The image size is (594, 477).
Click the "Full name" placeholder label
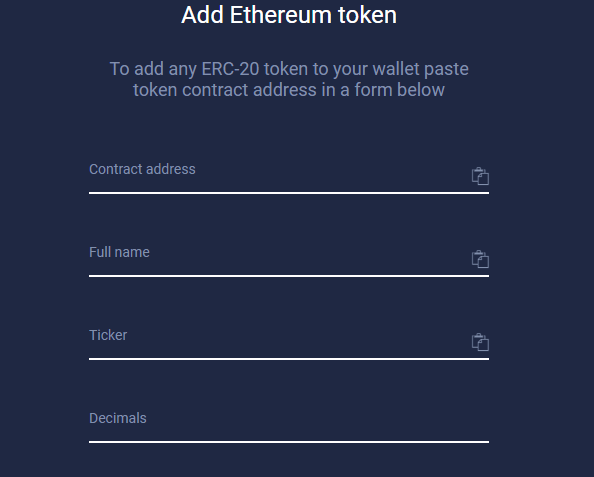(x=119, y=252)
